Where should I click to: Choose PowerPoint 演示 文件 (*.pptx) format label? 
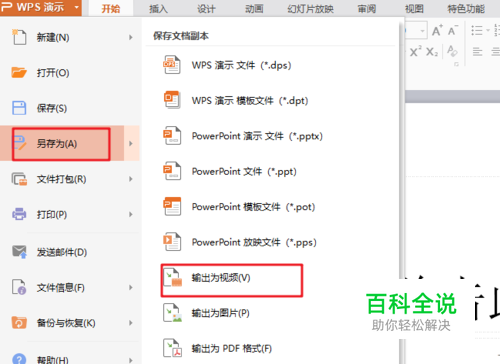click(x=257, y=136)
